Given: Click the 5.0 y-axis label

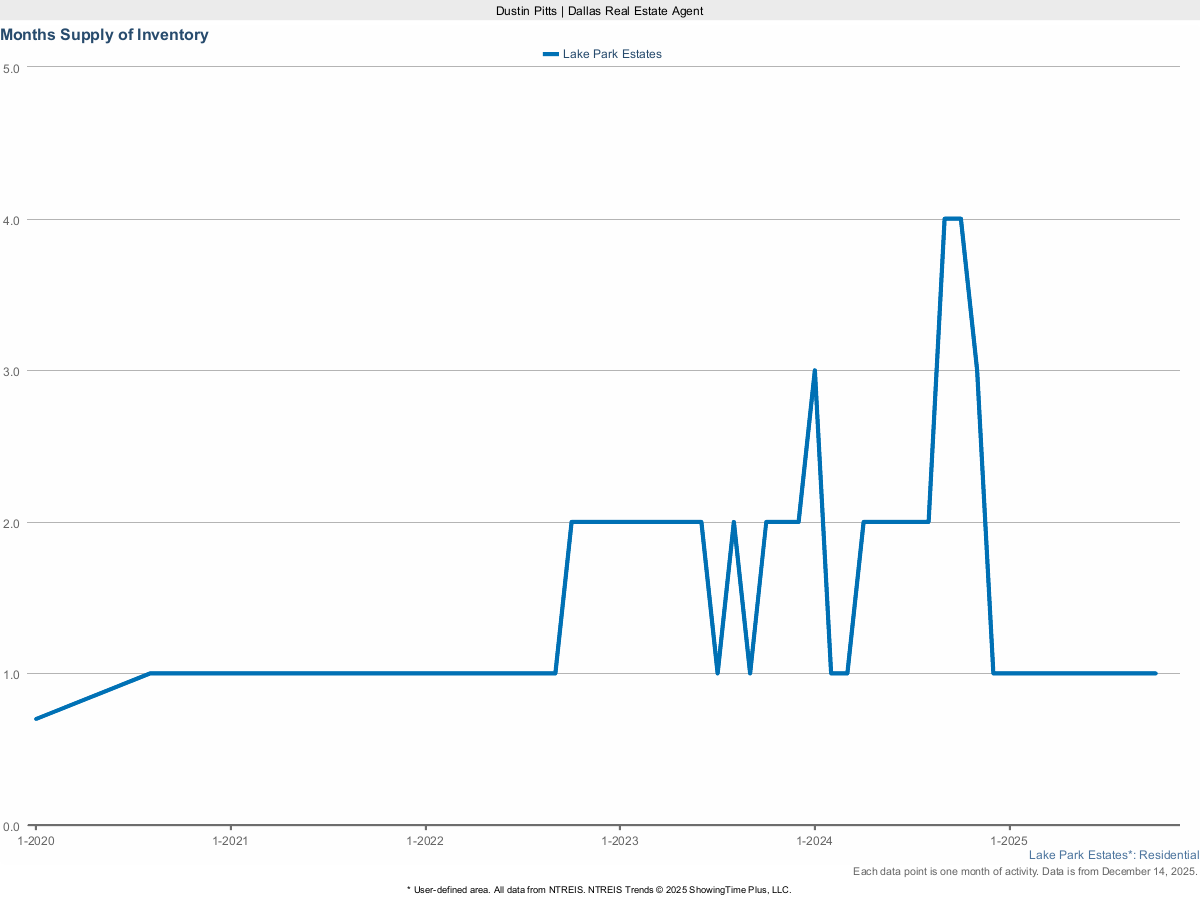Looking at the screenshot, I should (11, 68).
